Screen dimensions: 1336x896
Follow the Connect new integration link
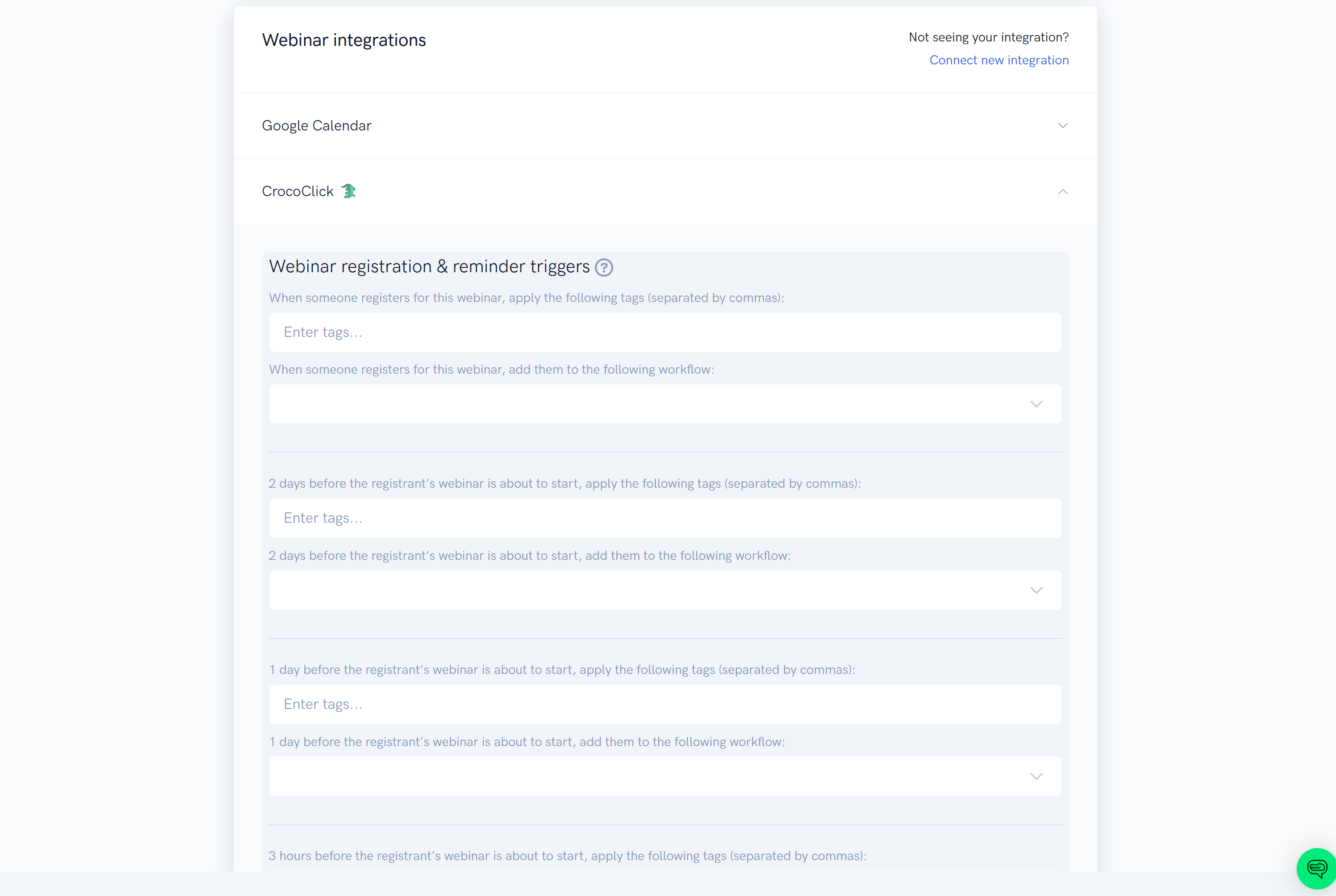[999, 60]
